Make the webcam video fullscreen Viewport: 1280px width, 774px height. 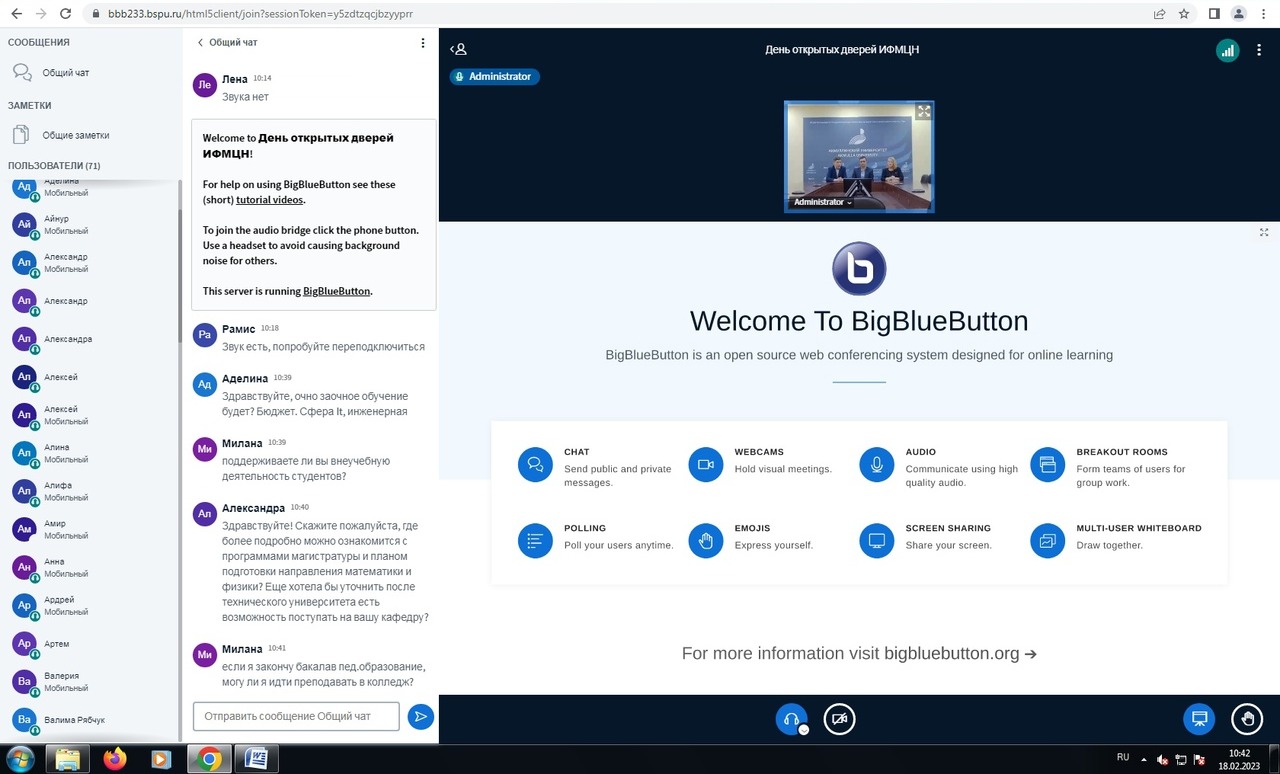click(x=924, y=112)
